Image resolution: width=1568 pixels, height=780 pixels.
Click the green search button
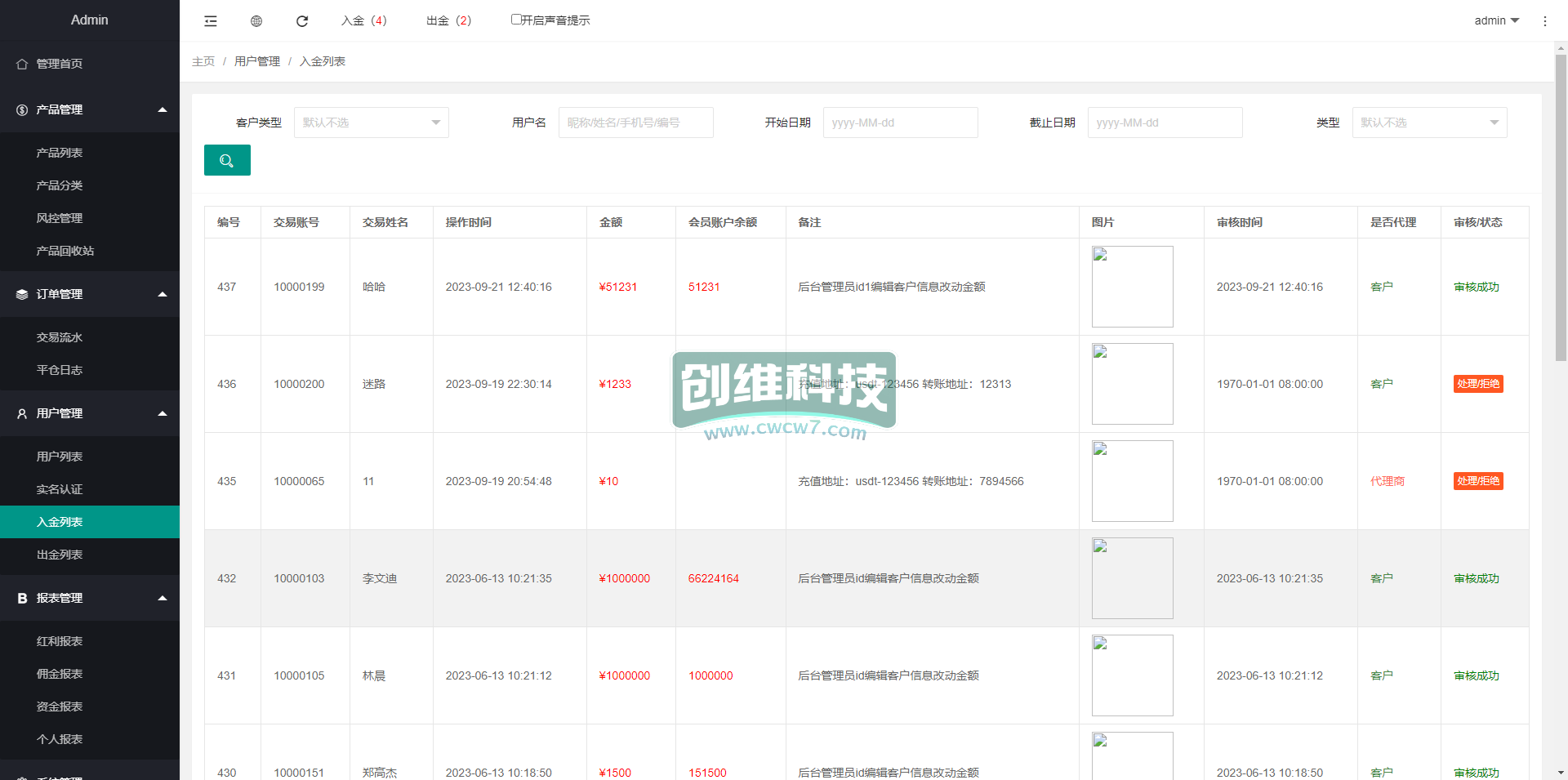(x=227, y=160)
